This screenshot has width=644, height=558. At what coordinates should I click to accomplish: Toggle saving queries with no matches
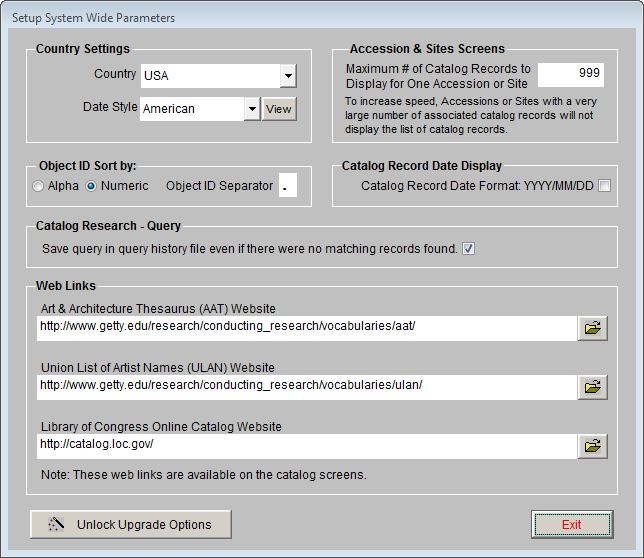tap(468, 248)
